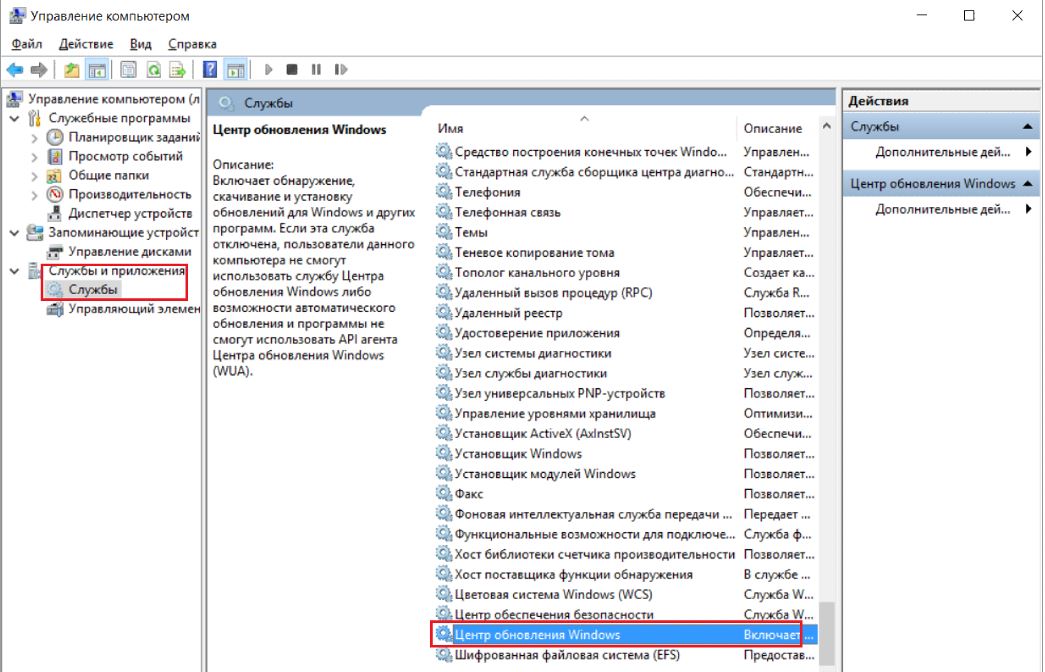Image resolution: width=1045 pixels, height=672 pixels.
Task: Select the Центр обновления Windows service row
Action: coord(624,635)
